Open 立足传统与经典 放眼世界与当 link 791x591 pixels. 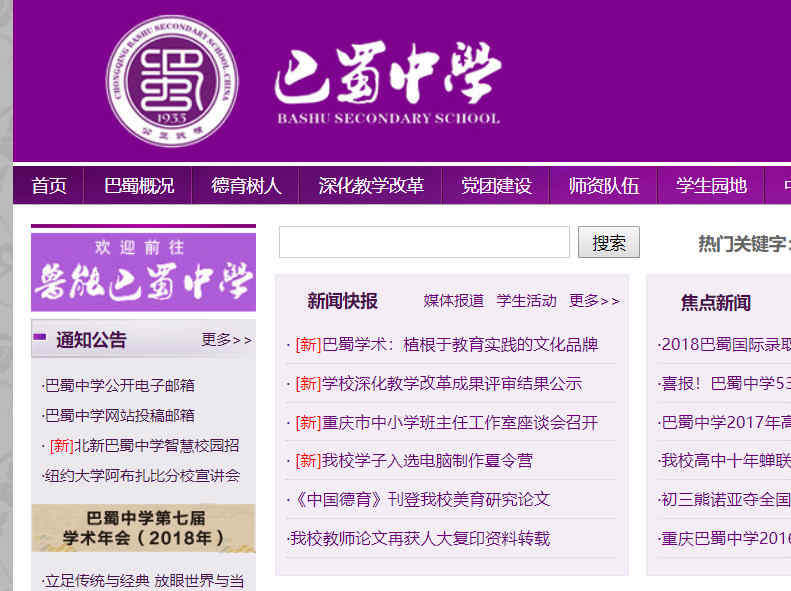[x=144, y=581]
